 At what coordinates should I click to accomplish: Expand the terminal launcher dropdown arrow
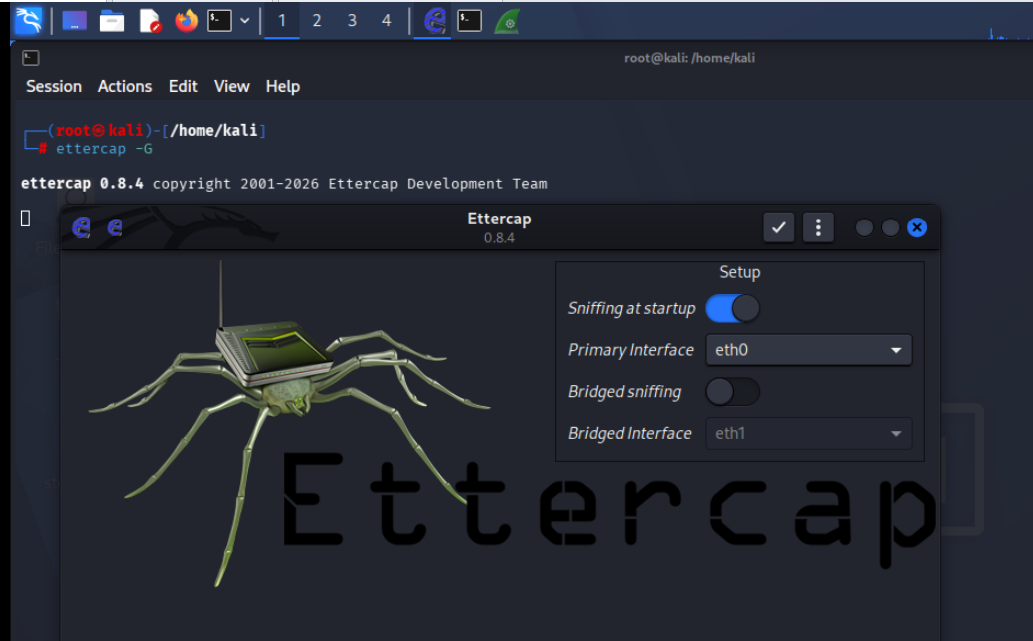(244, 21)
